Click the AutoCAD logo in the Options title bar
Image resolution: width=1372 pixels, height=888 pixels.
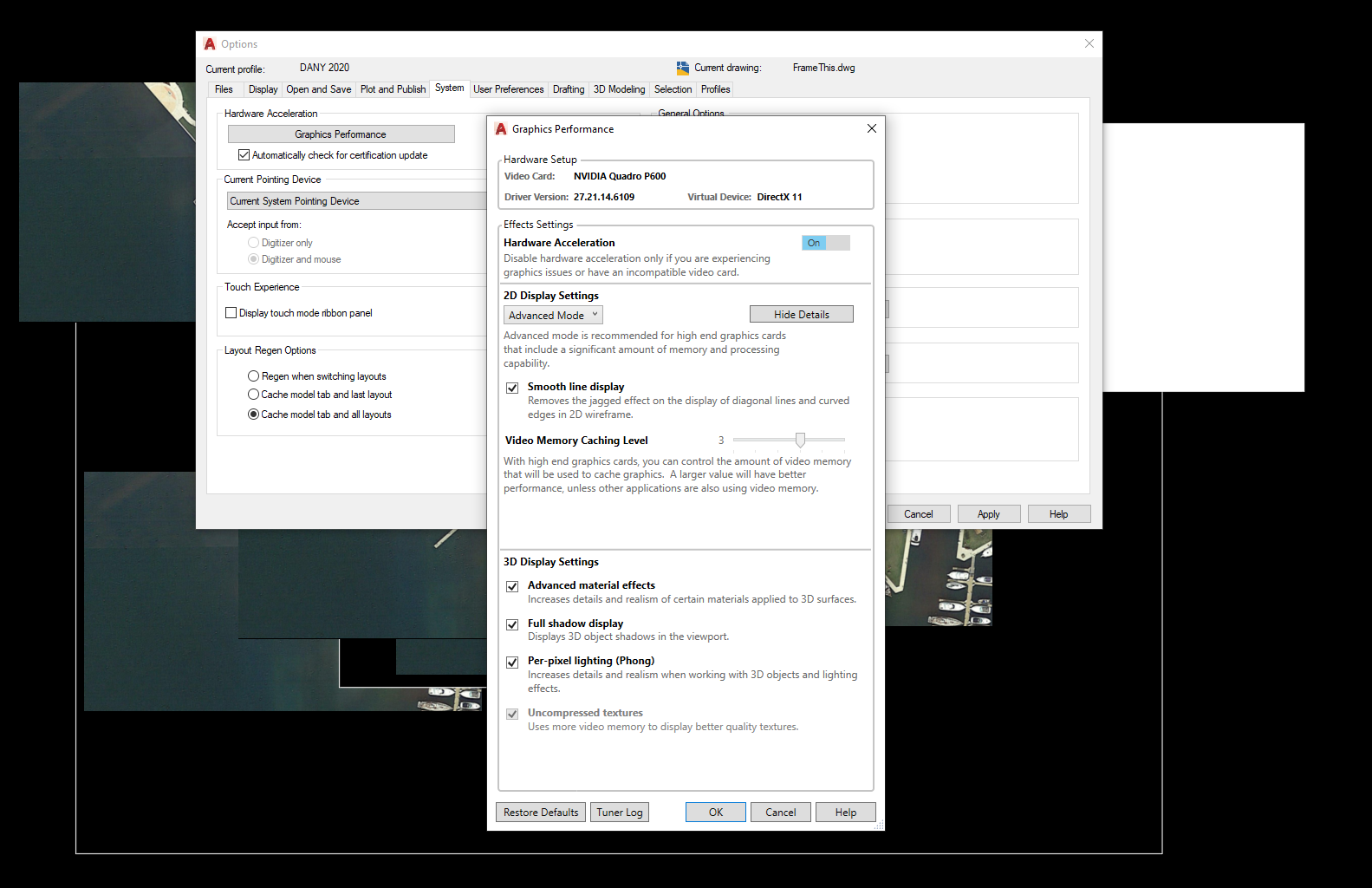coord(210,44)
